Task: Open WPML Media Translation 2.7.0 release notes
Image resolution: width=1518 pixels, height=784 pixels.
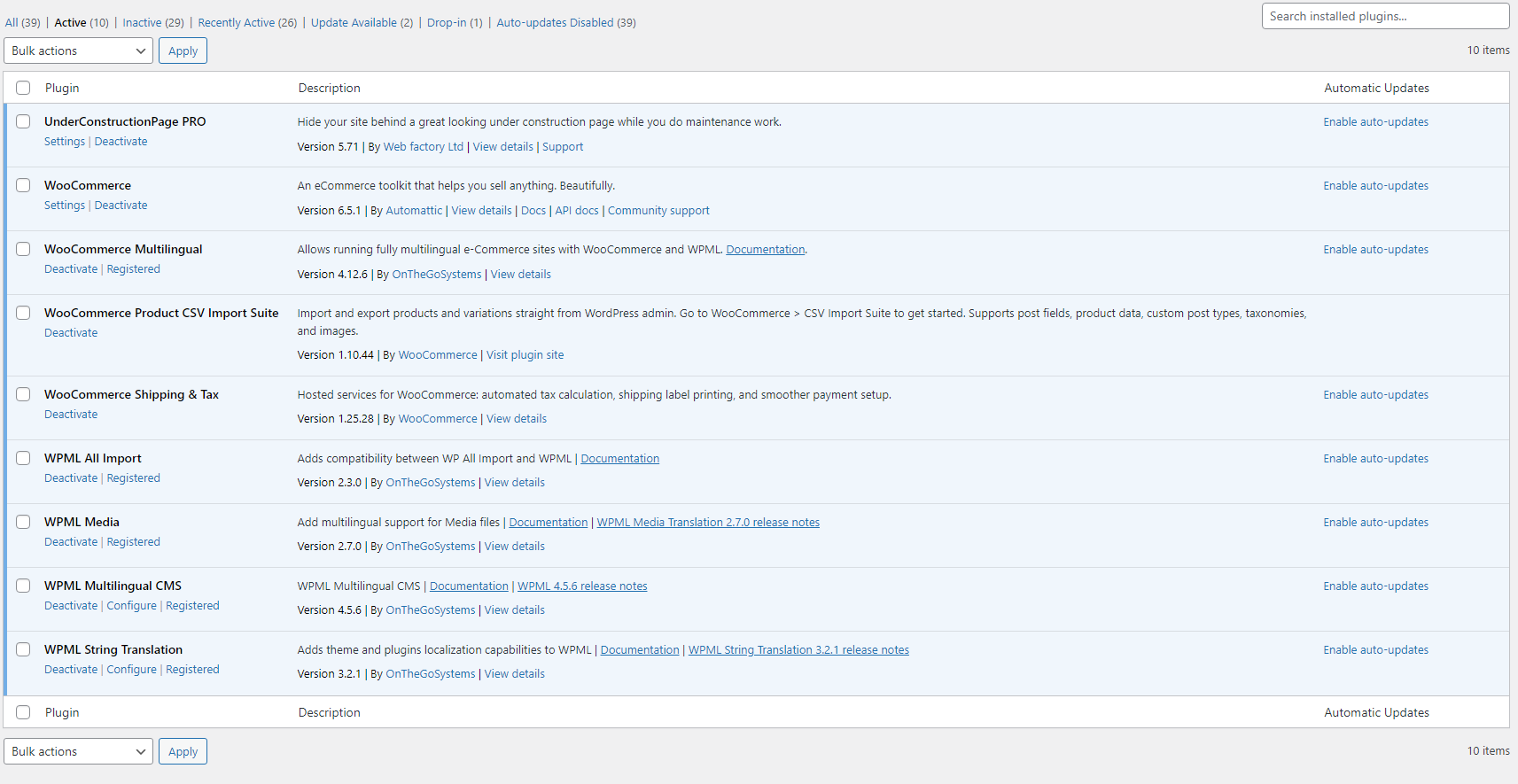Action: (708, 523)
